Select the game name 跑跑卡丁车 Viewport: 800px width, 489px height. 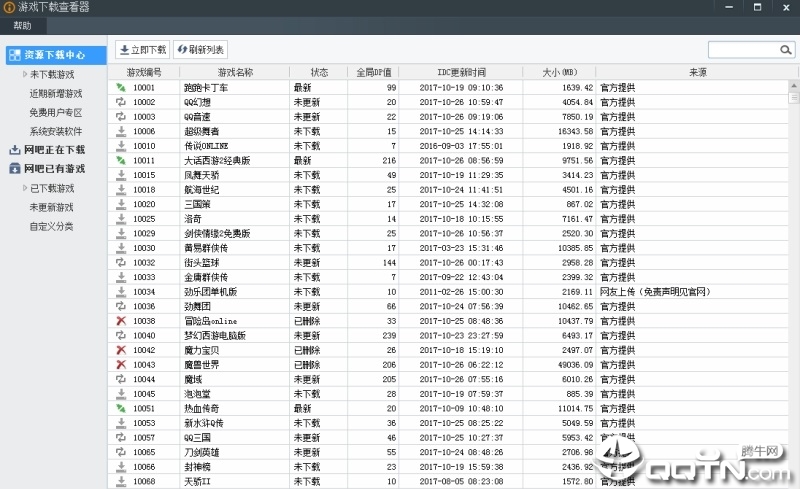click(206, 88)
